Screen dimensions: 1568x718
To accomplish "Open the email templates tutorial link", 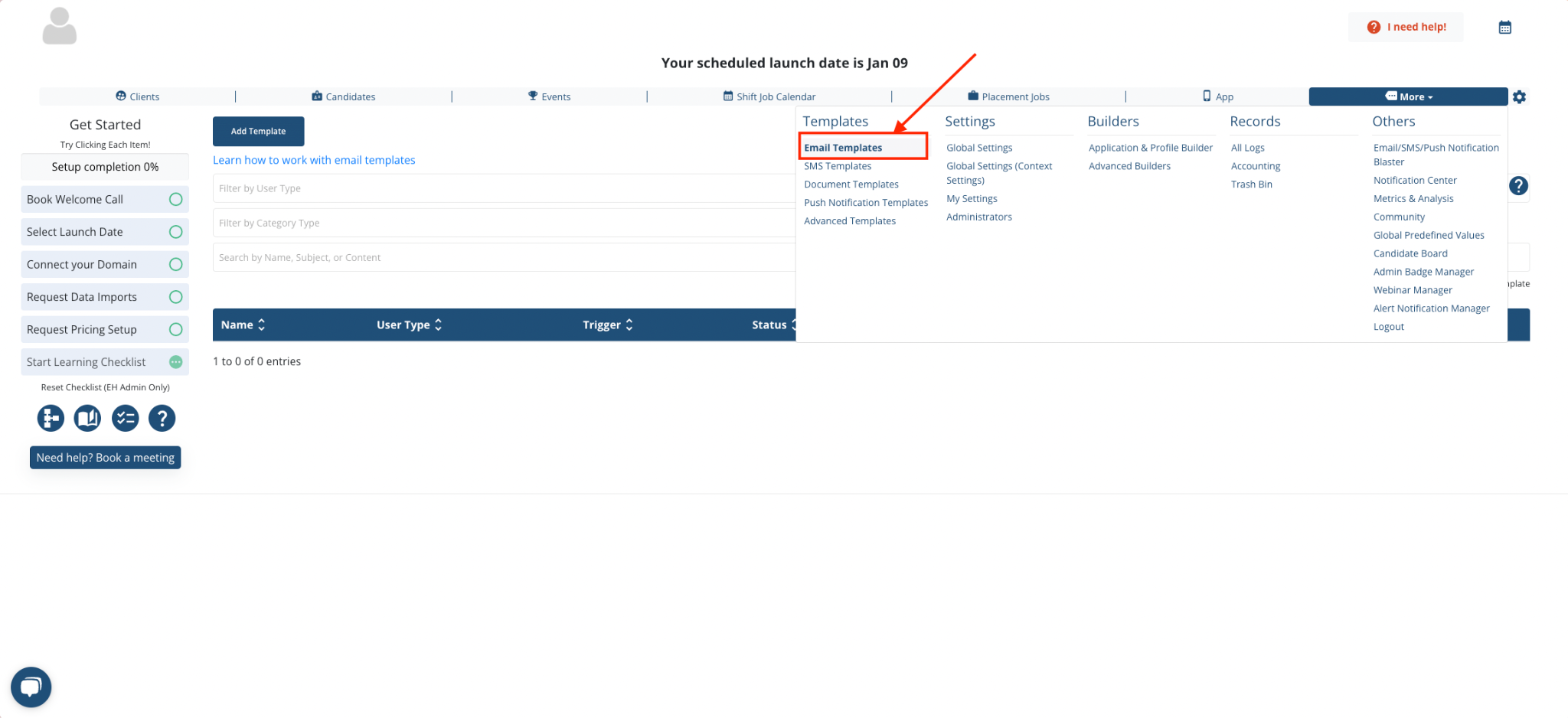I will pyautogui.click(x=314, y=160).
